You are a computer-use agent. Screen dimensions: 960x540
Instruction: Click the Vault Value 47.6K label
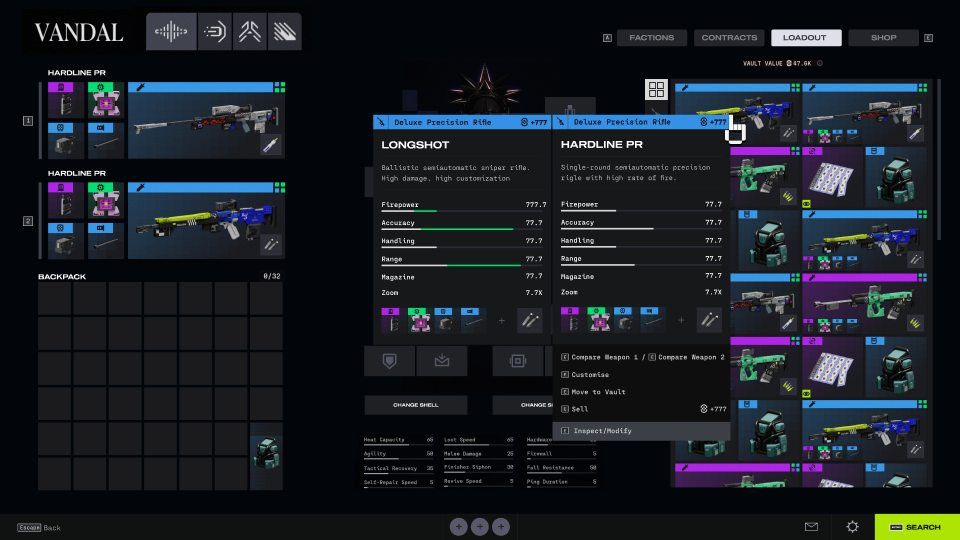click(777, 63)
